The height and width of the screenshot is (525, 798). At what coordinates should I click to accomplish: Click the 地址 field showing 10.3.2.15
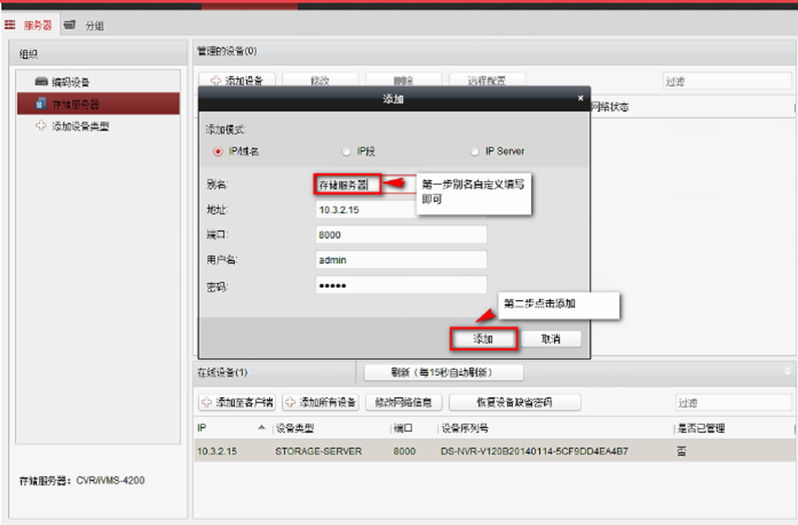(x=366, y=210)
